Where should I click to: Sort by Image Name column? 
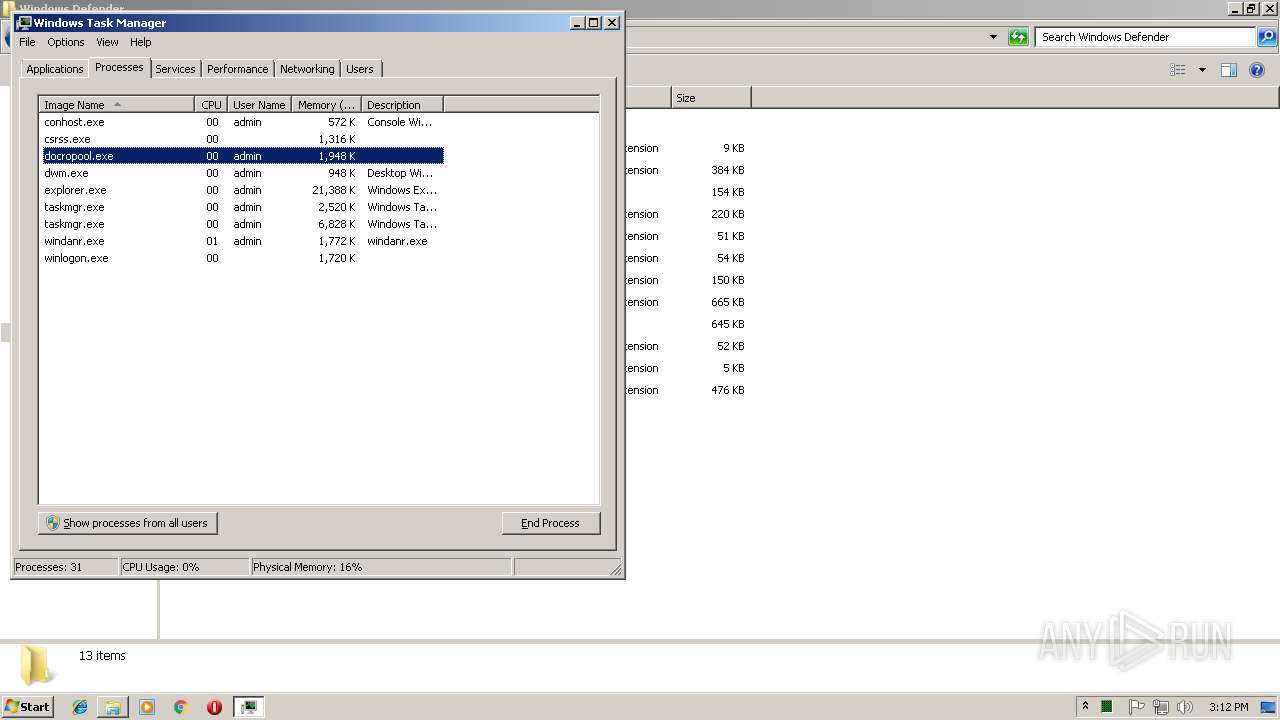pos(116,105)
